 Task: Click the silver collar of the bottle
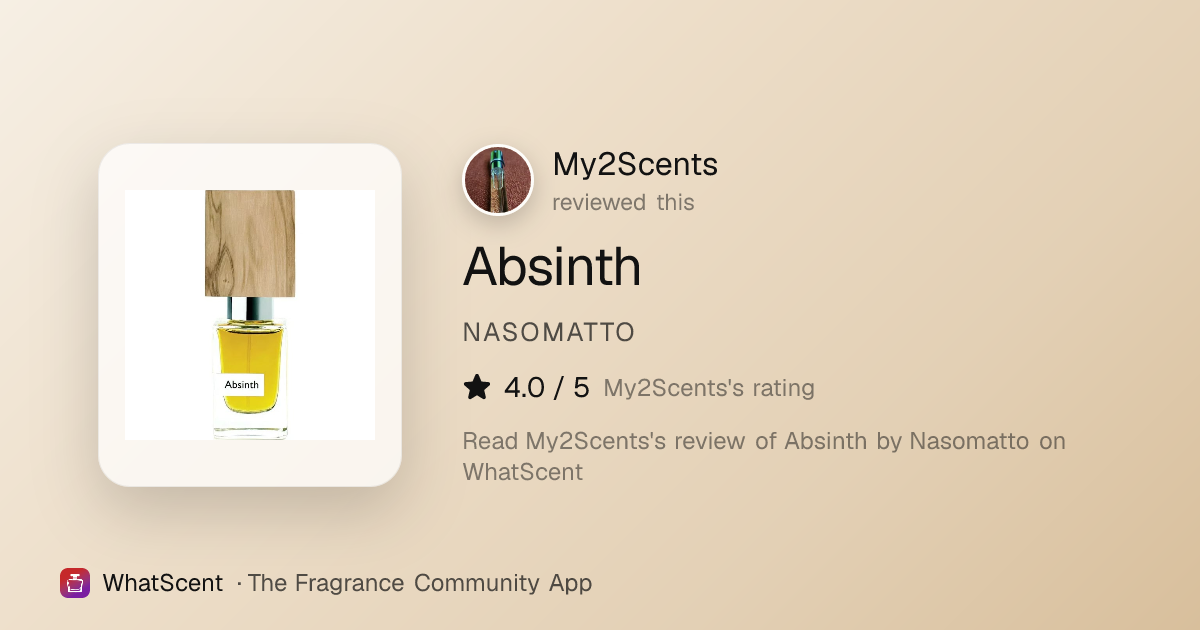[x=250, y=307]
